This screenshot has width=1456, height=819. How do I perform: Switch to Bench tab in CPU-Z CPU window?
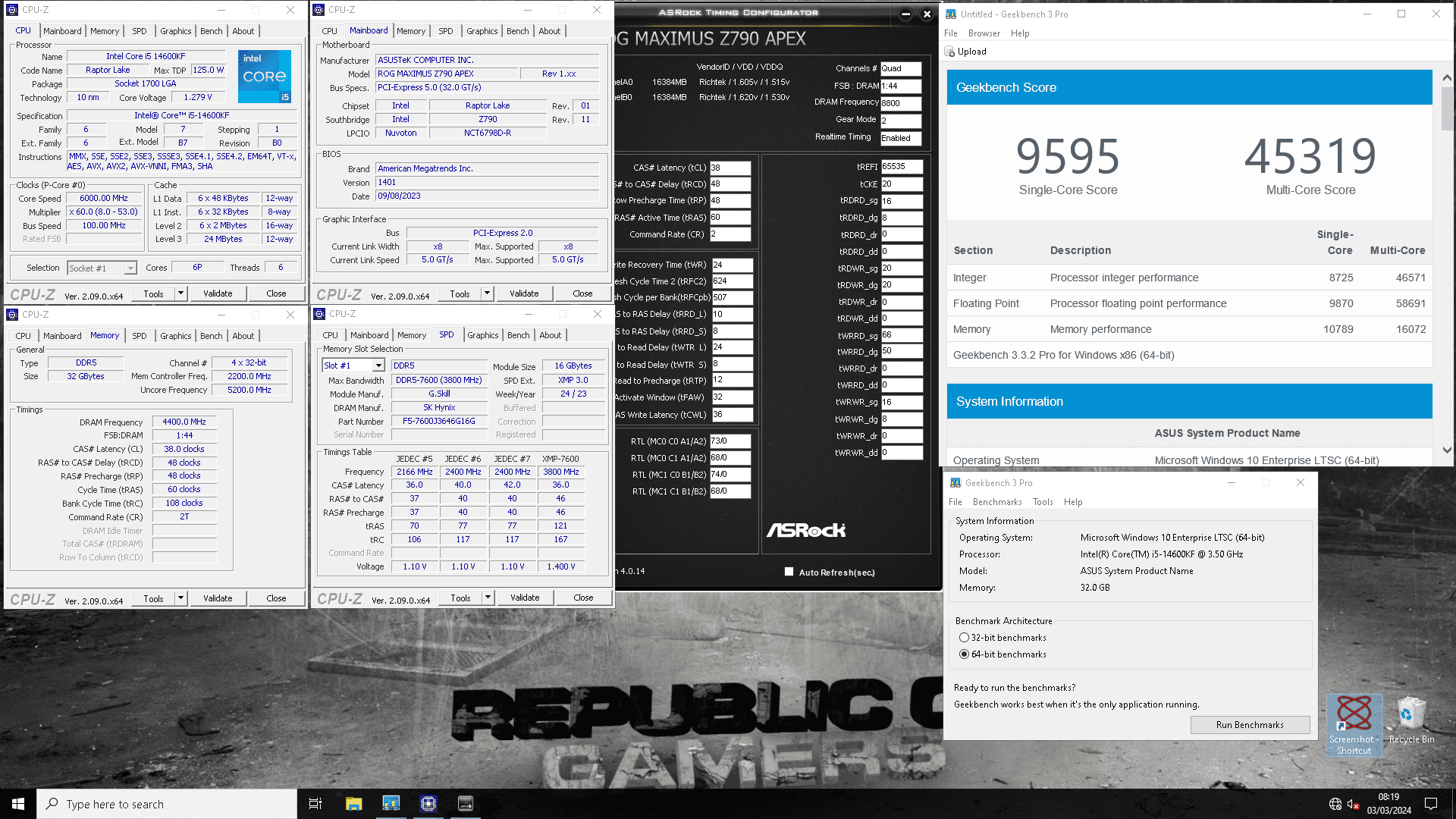(212, 31)
